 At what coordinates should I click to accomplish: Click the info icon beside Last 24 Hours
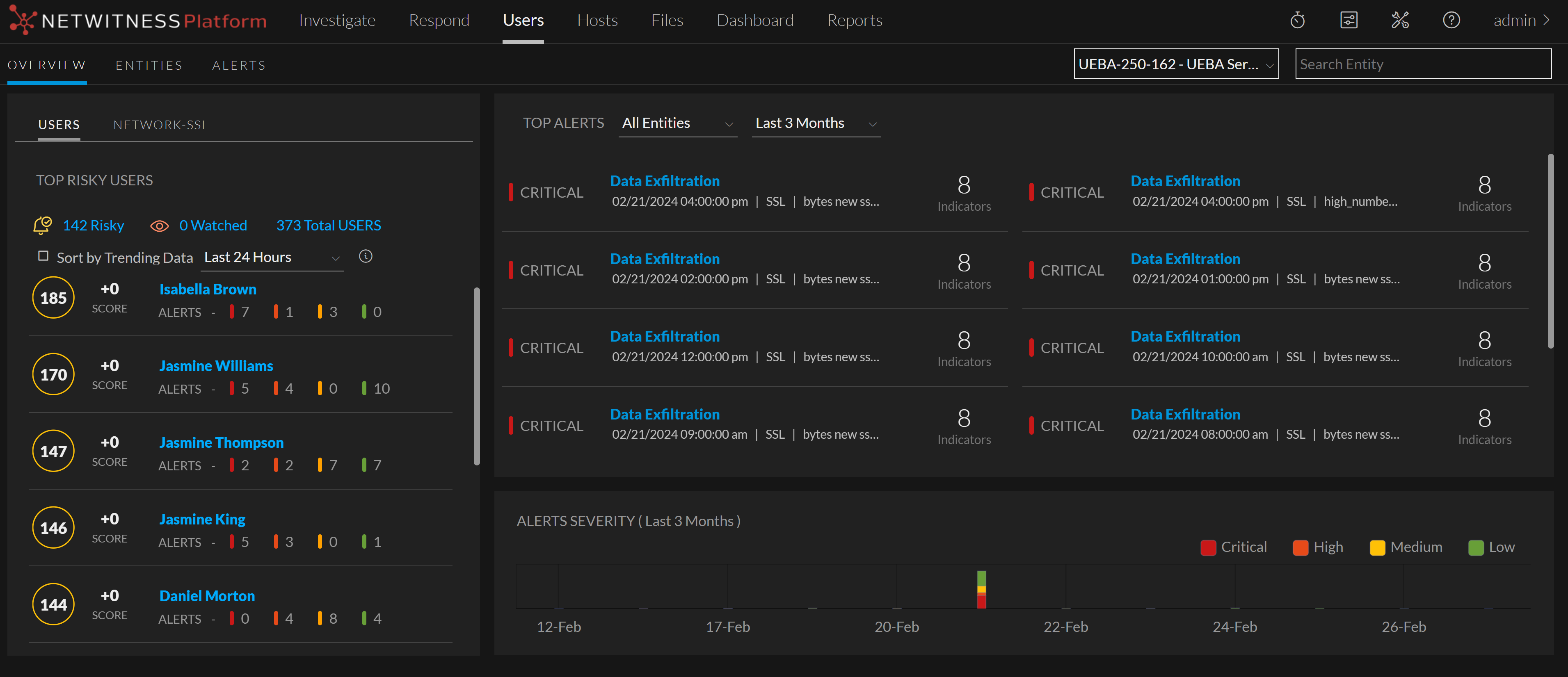point(365,256)
